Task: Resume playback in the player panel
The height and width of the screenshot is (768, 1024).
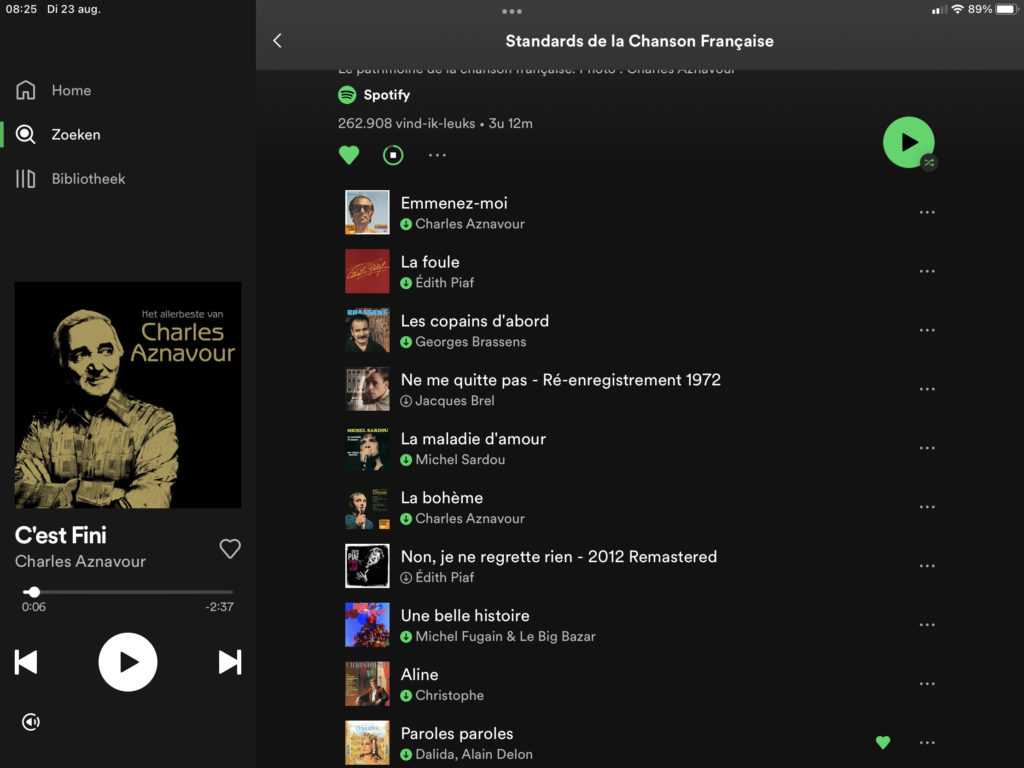Action: [x=128, y=662]
